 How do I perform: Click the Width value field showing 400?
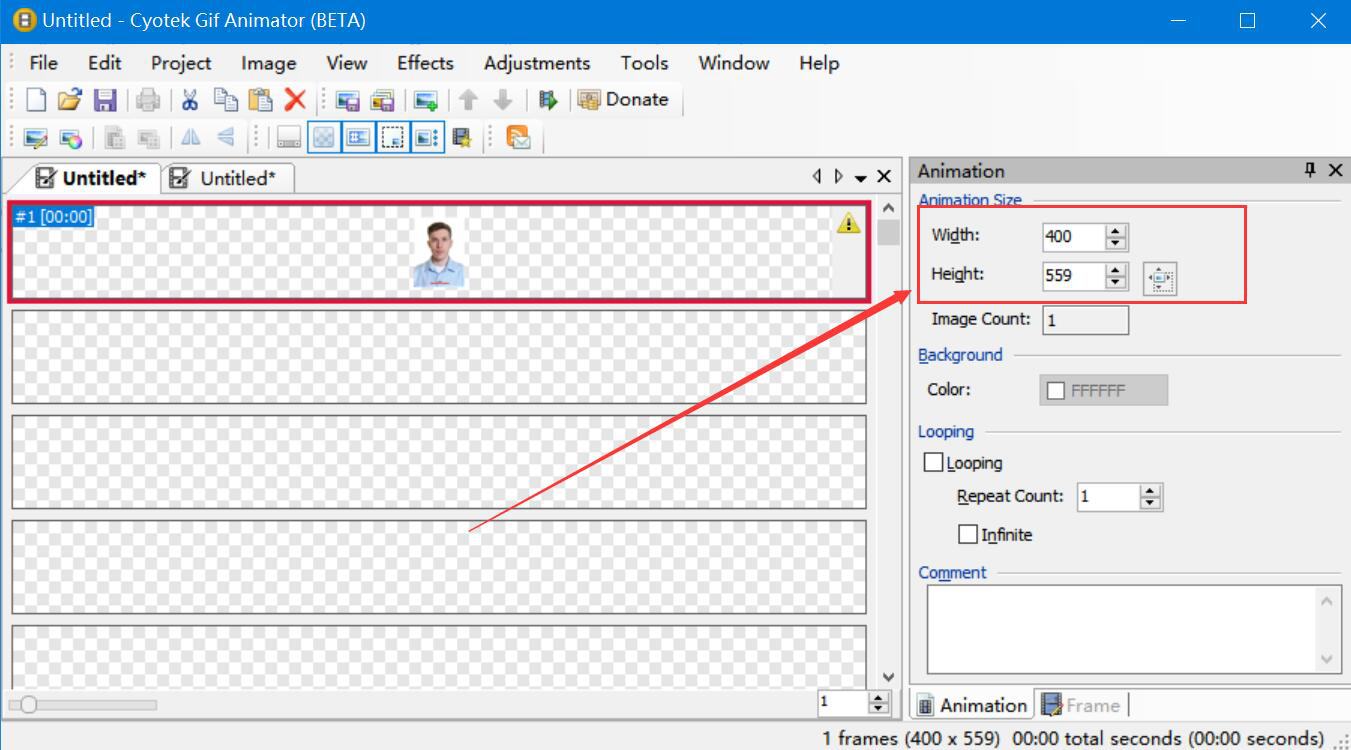click(1074, 237)
